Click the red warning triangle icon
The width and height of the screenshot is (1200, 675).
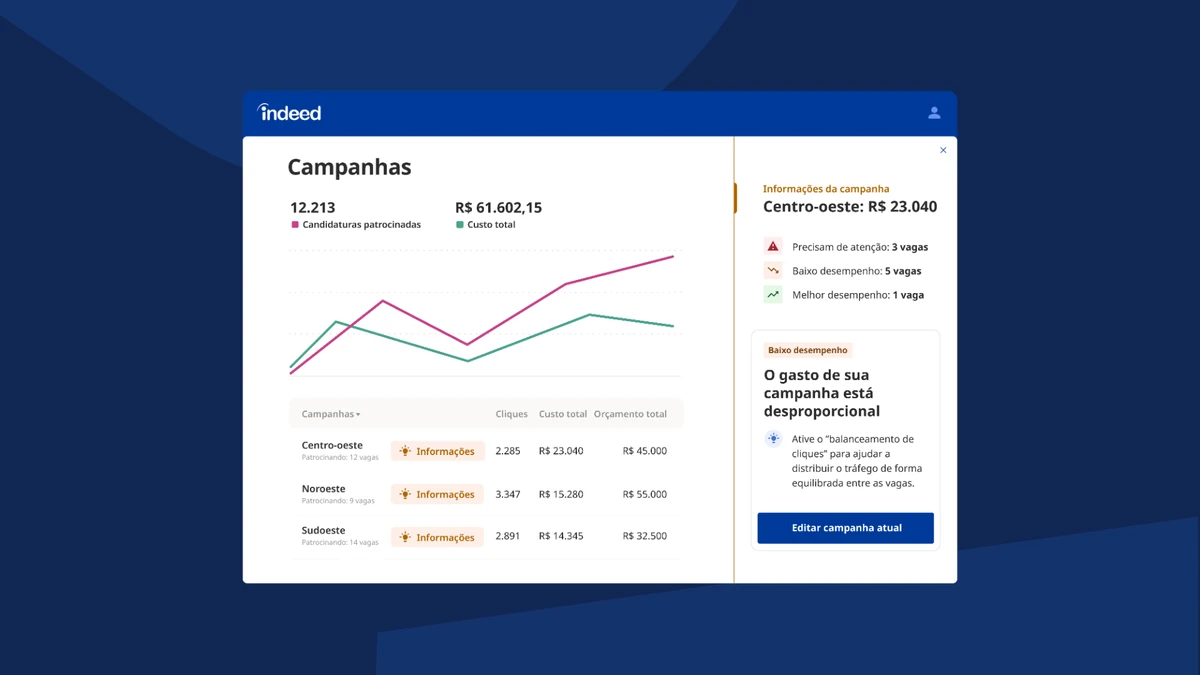tap(773, 246)
